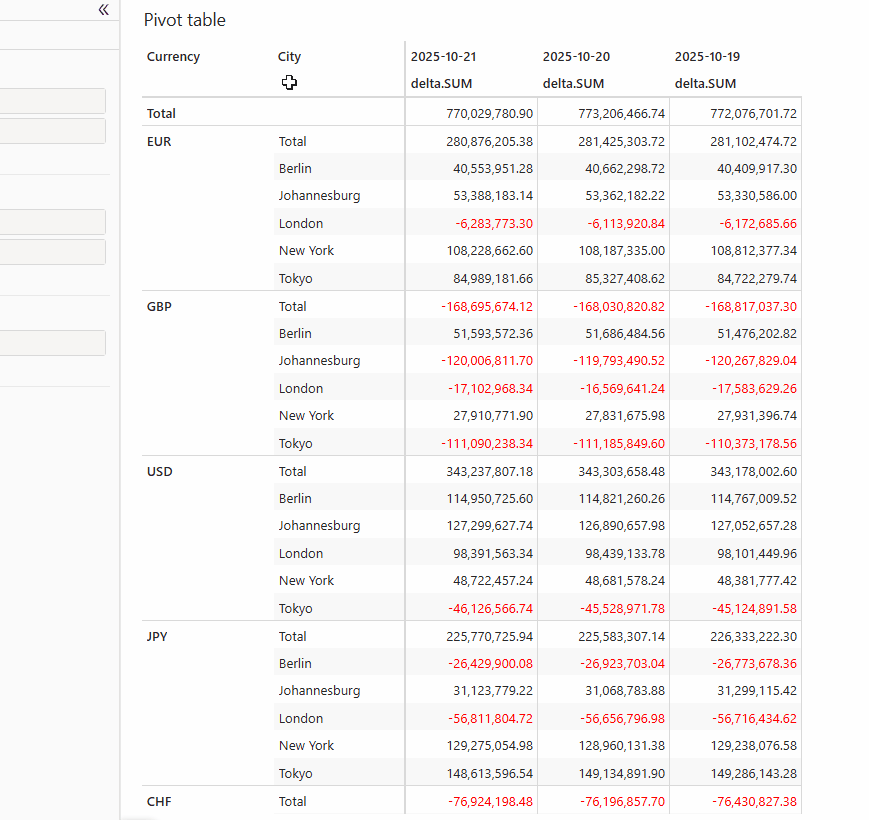
Task: Click the Currency column header
Action: click(173, 57)
